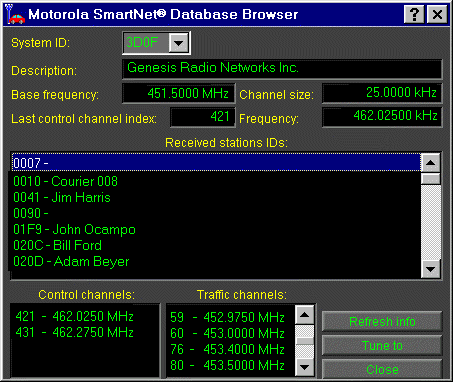Click the Last control channel index field 421

pos(203,117)
